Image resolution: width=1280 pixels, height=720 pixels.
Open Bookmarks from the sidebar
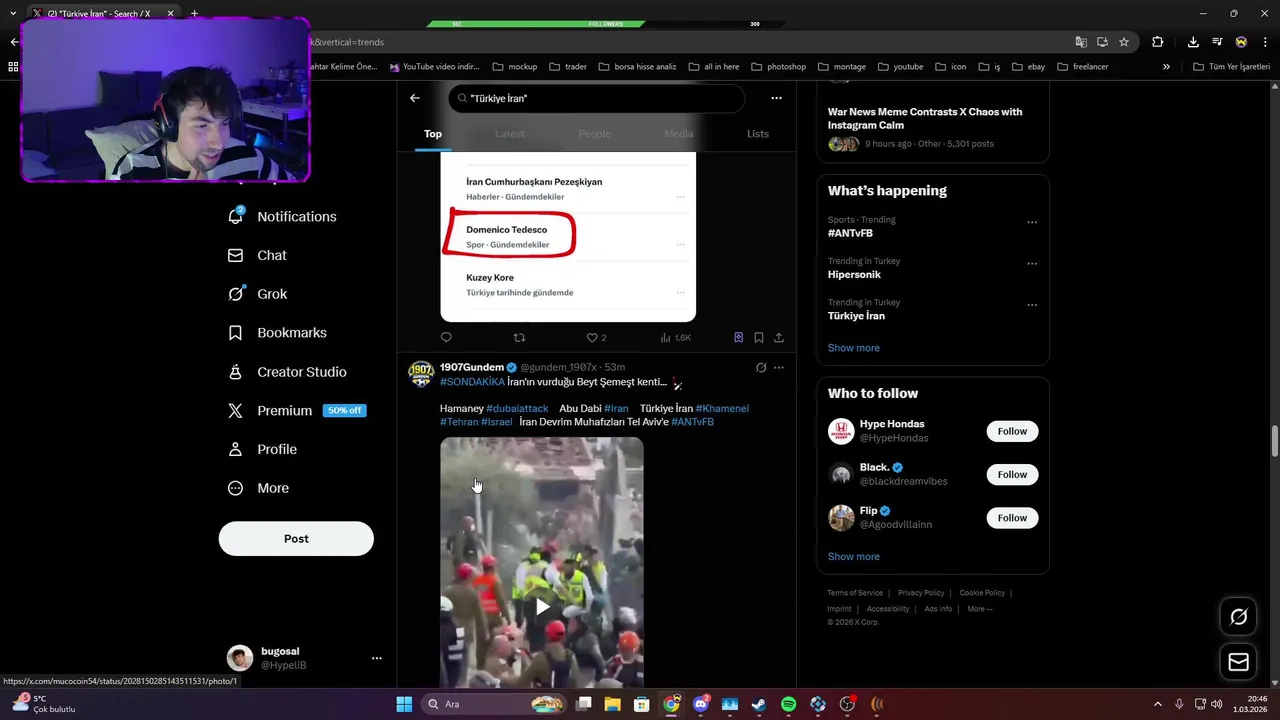pos(278,333)
